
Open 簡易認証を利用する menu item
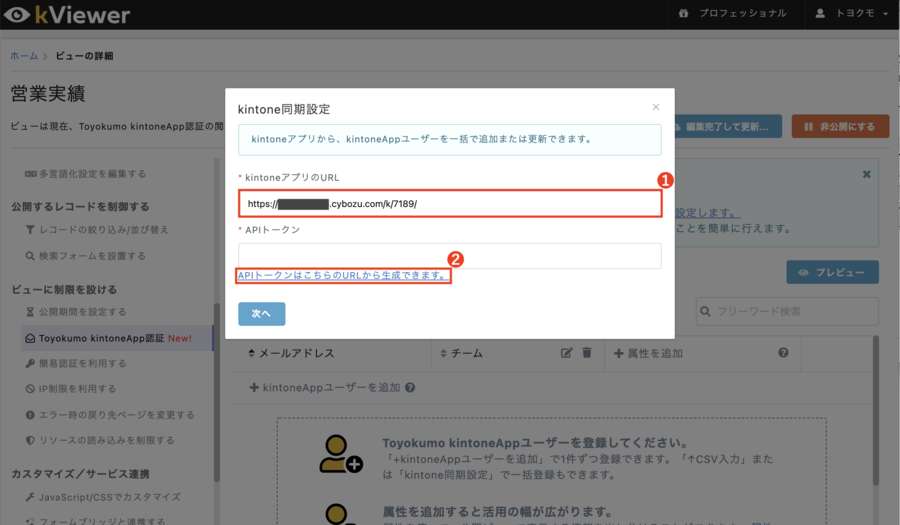[x=76, y=363]
